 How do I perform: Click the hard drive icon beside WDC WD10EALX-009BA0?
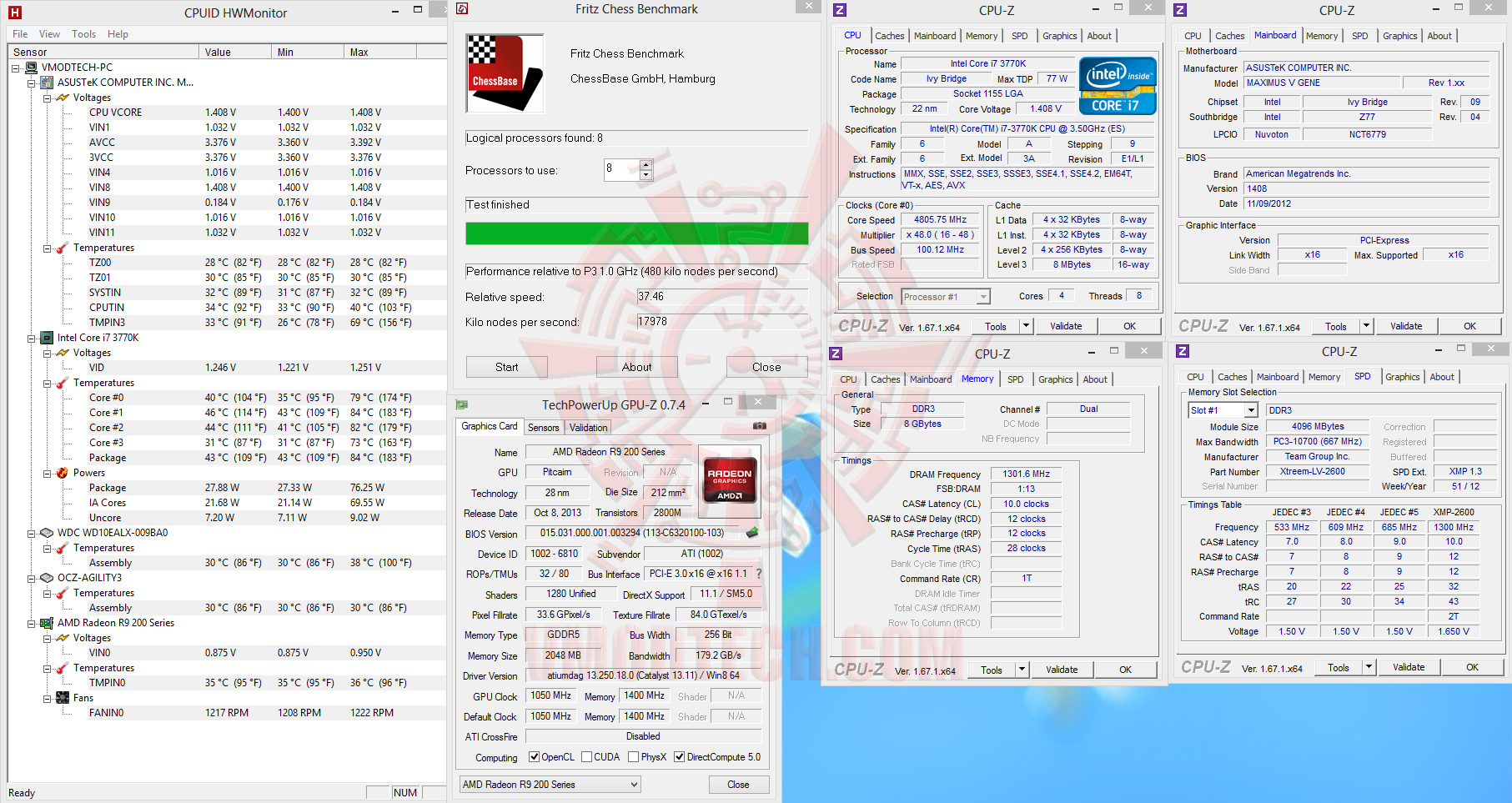[x=47, y=533]
